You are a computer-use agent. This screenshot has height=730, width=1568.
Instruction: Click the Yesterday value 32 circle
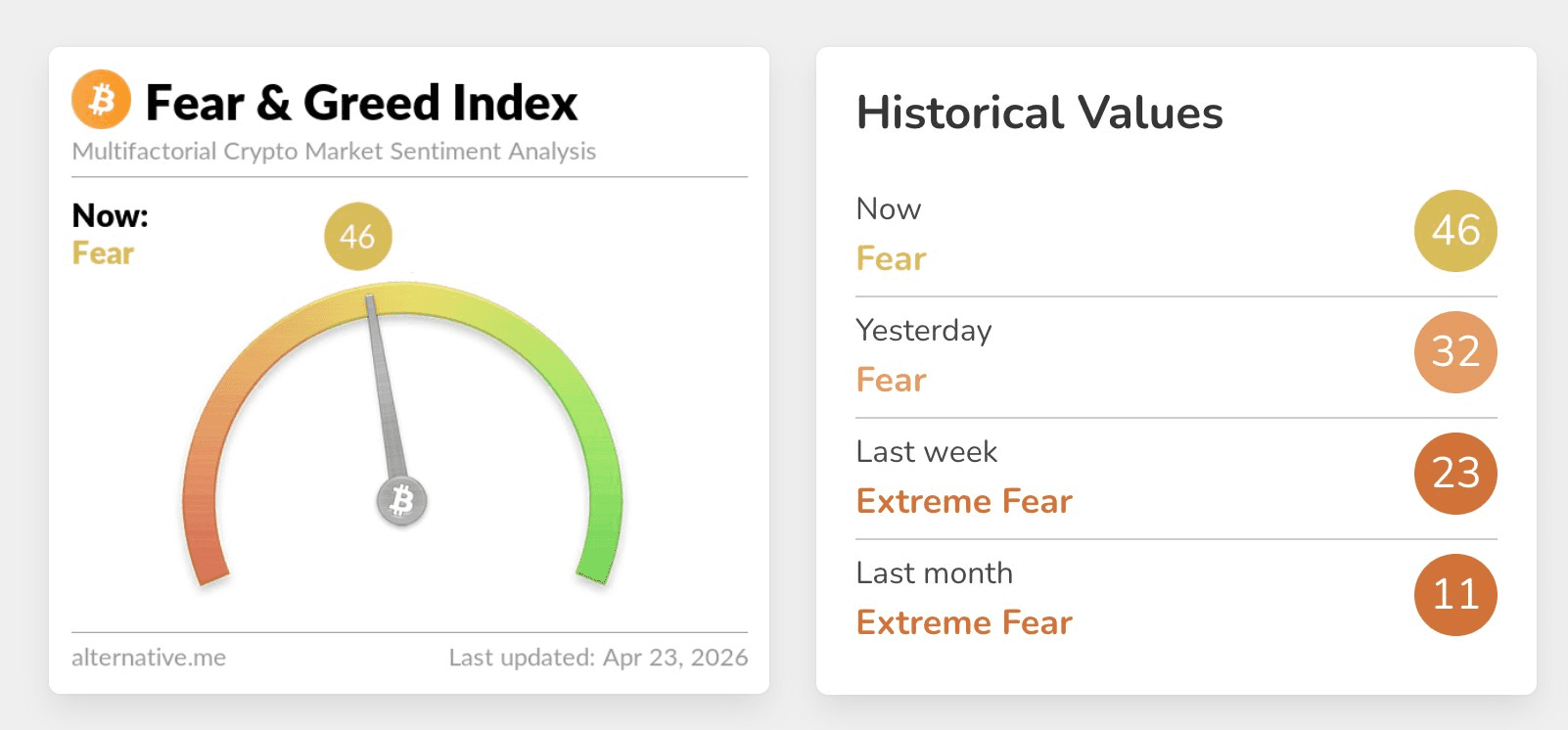pyautogui.click(x=1454, y=352)
